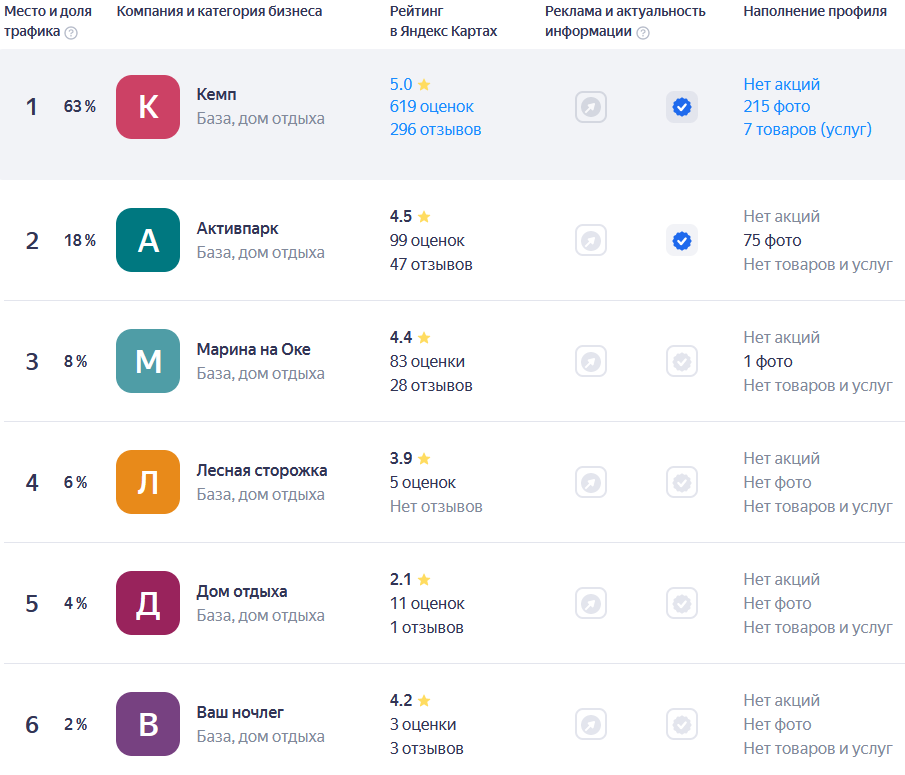
Task: Click the Лесная сторожка verification badge
Action: pos(682,482)
